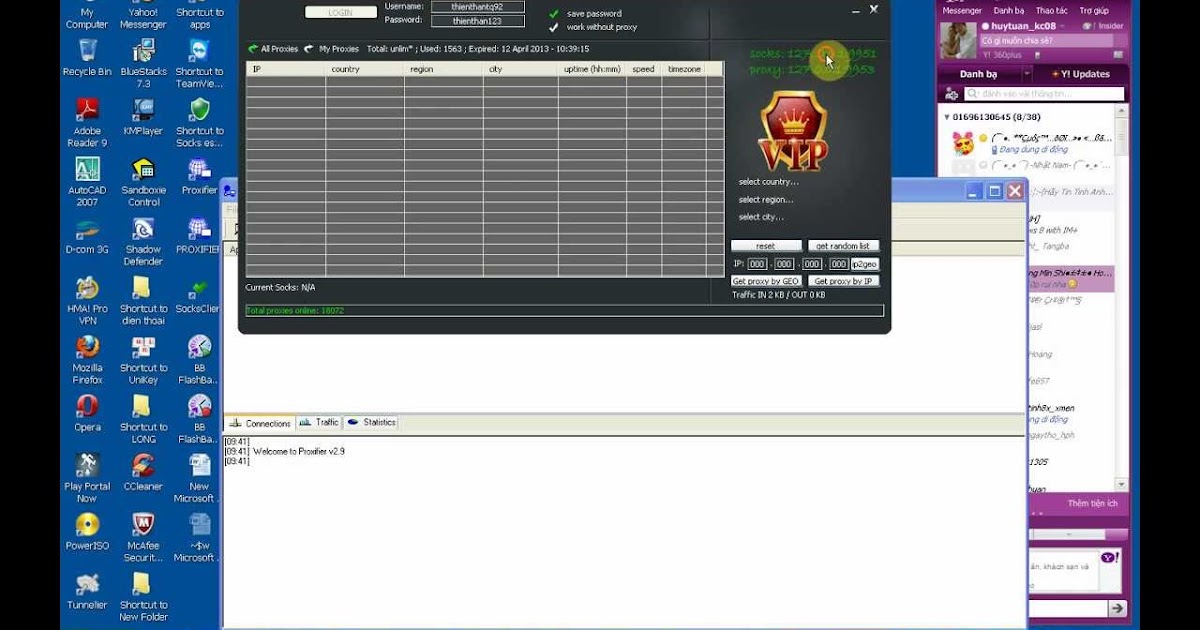The image size is (1200, 630).
Task: Click the reset button
Action: tap(766, 246)
